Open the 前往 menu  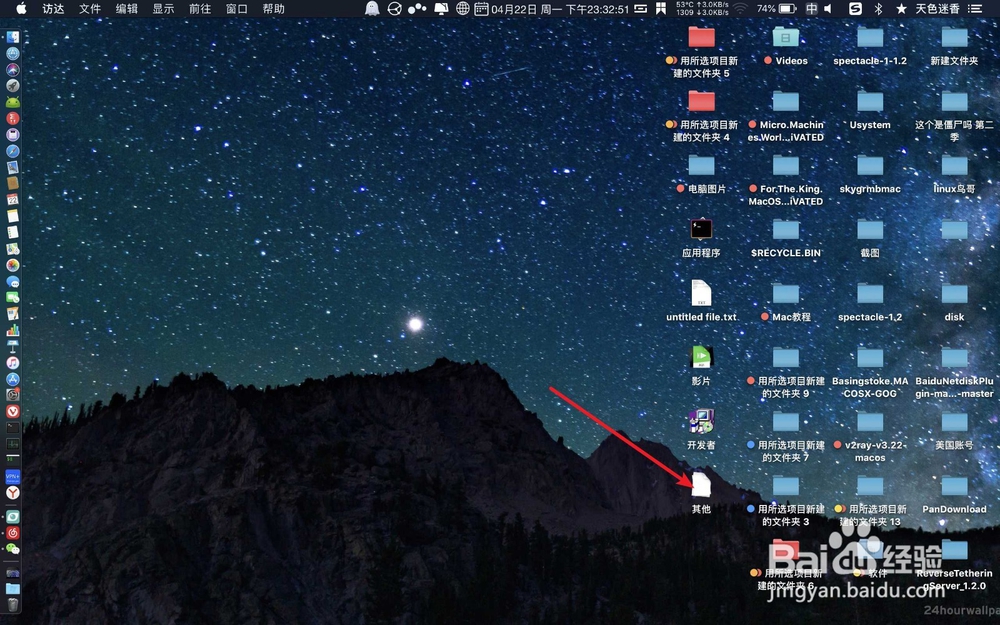click(200, 8)
